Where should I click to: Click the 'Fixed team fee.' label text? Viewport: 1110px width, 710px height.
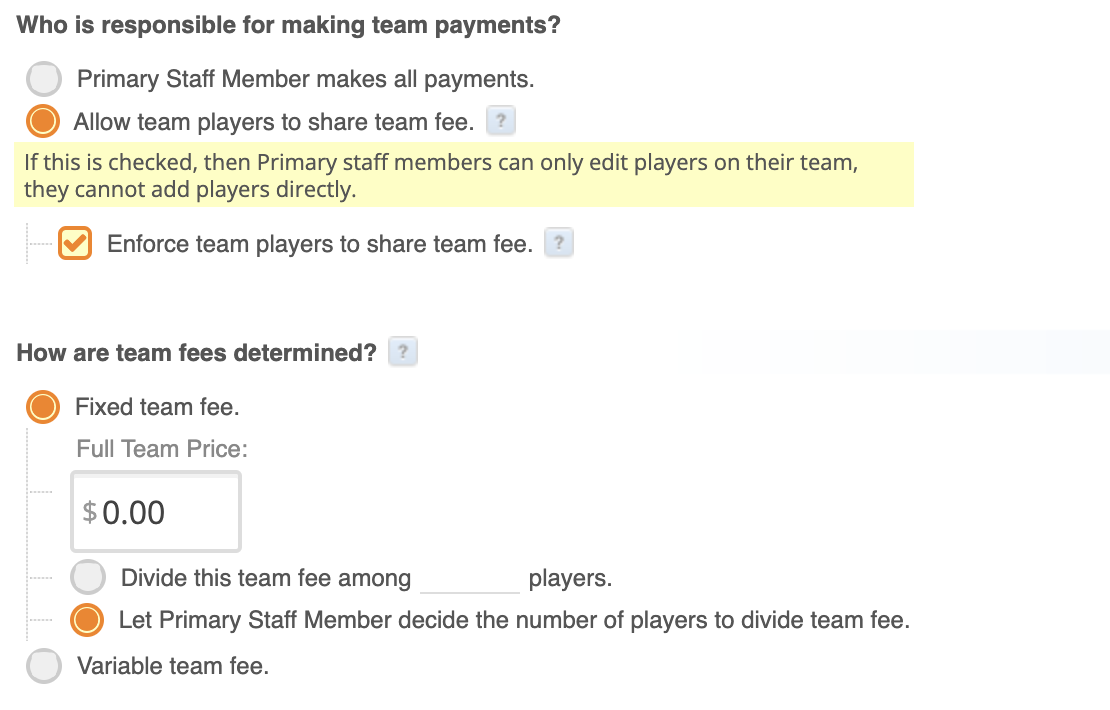point(157,407)
